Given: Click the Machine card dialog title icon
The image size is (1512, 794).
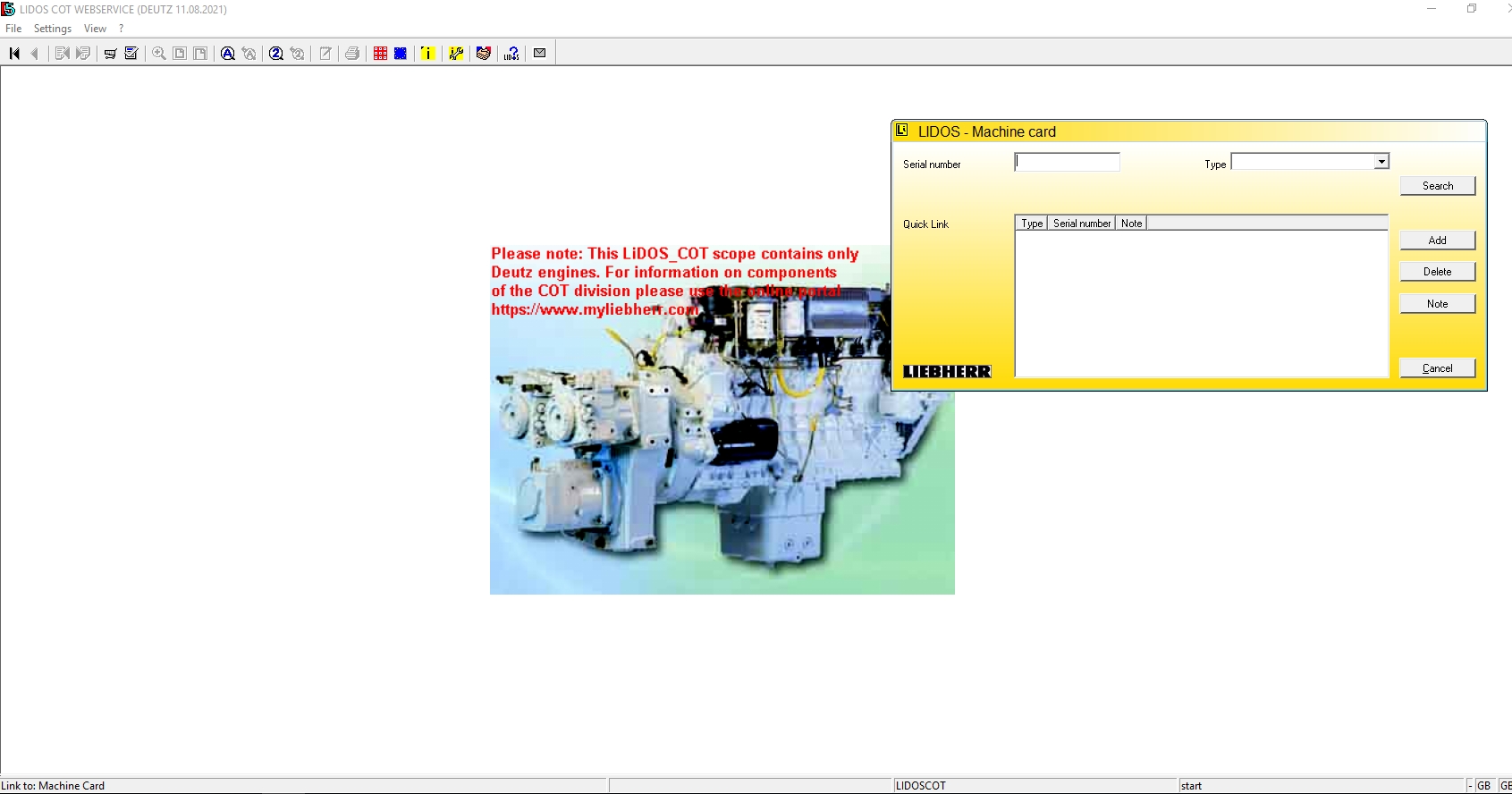Looking at the screenshot, I should pos(902,131).
